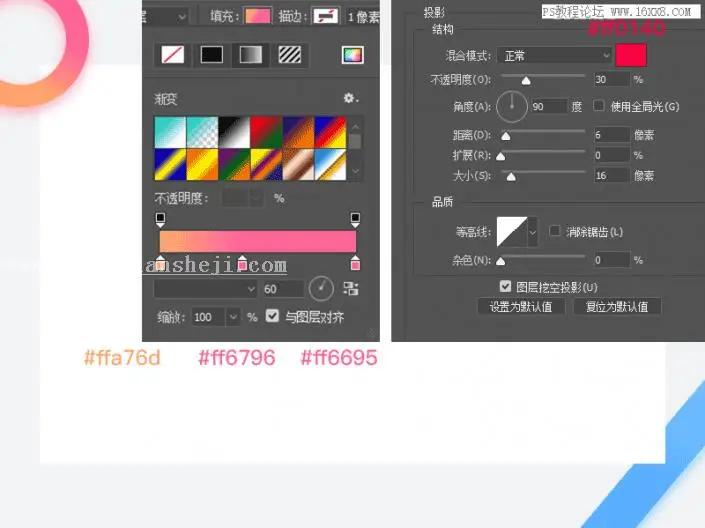705x528 pixels.
Task: Open the gradient stop opacity dropdown arrow
Action: 256,198
